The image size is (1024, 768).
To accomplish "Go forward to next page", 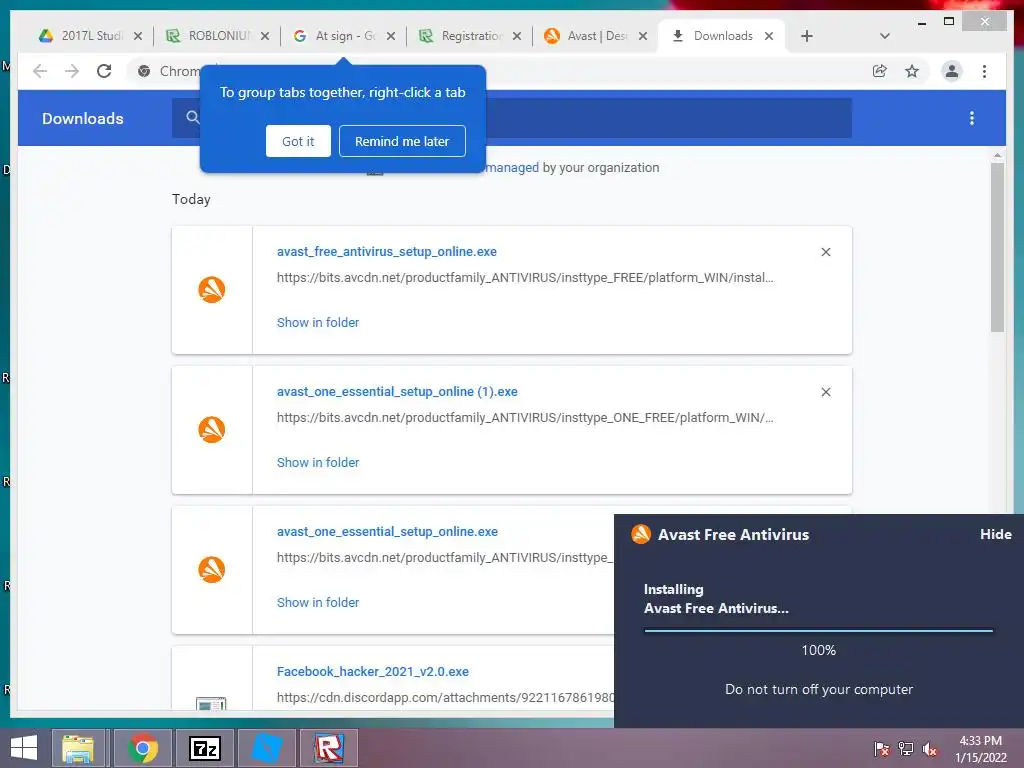I will (72, 71).
